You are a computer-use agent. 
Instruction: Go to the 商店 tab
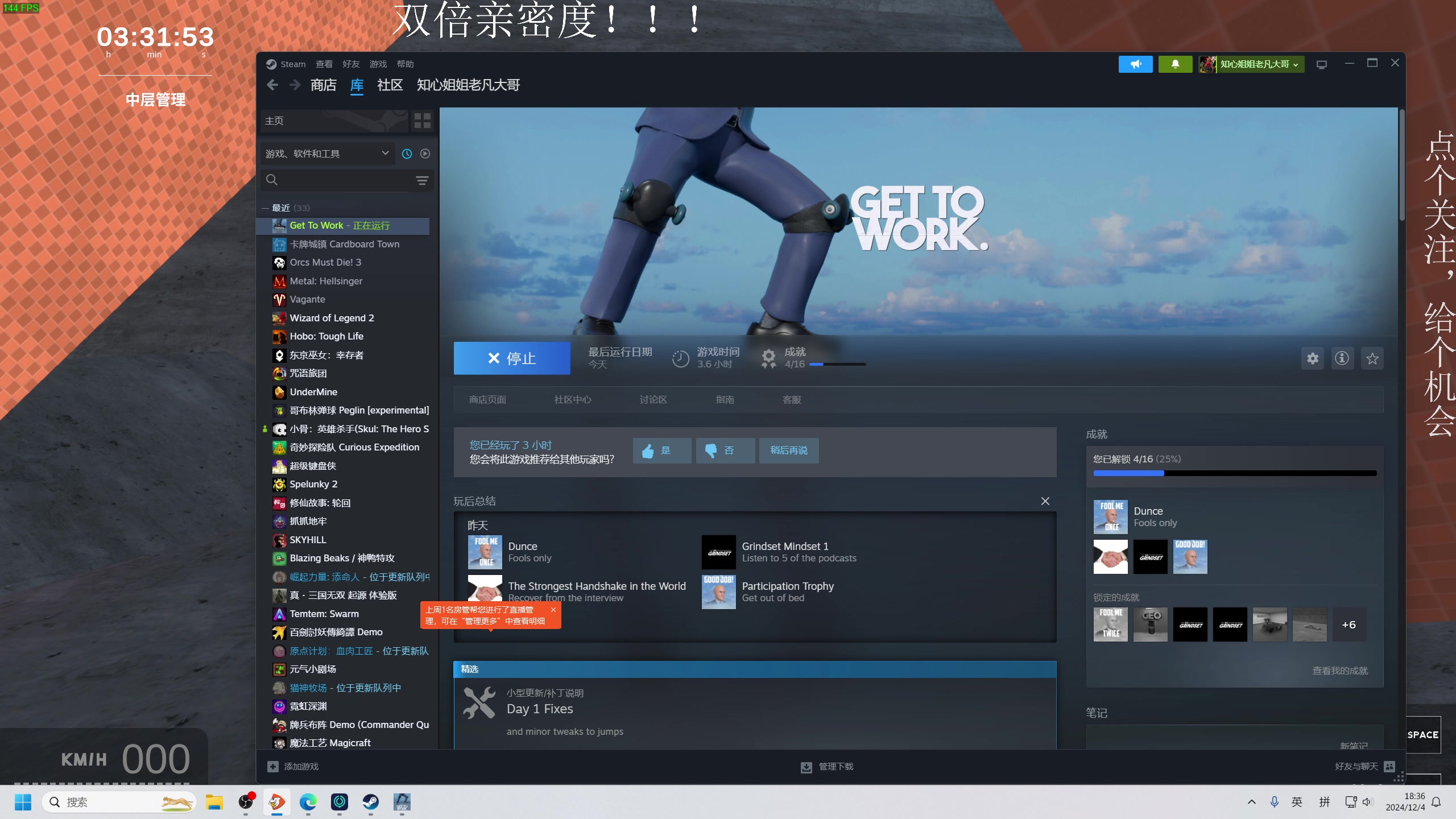(324, 85)
